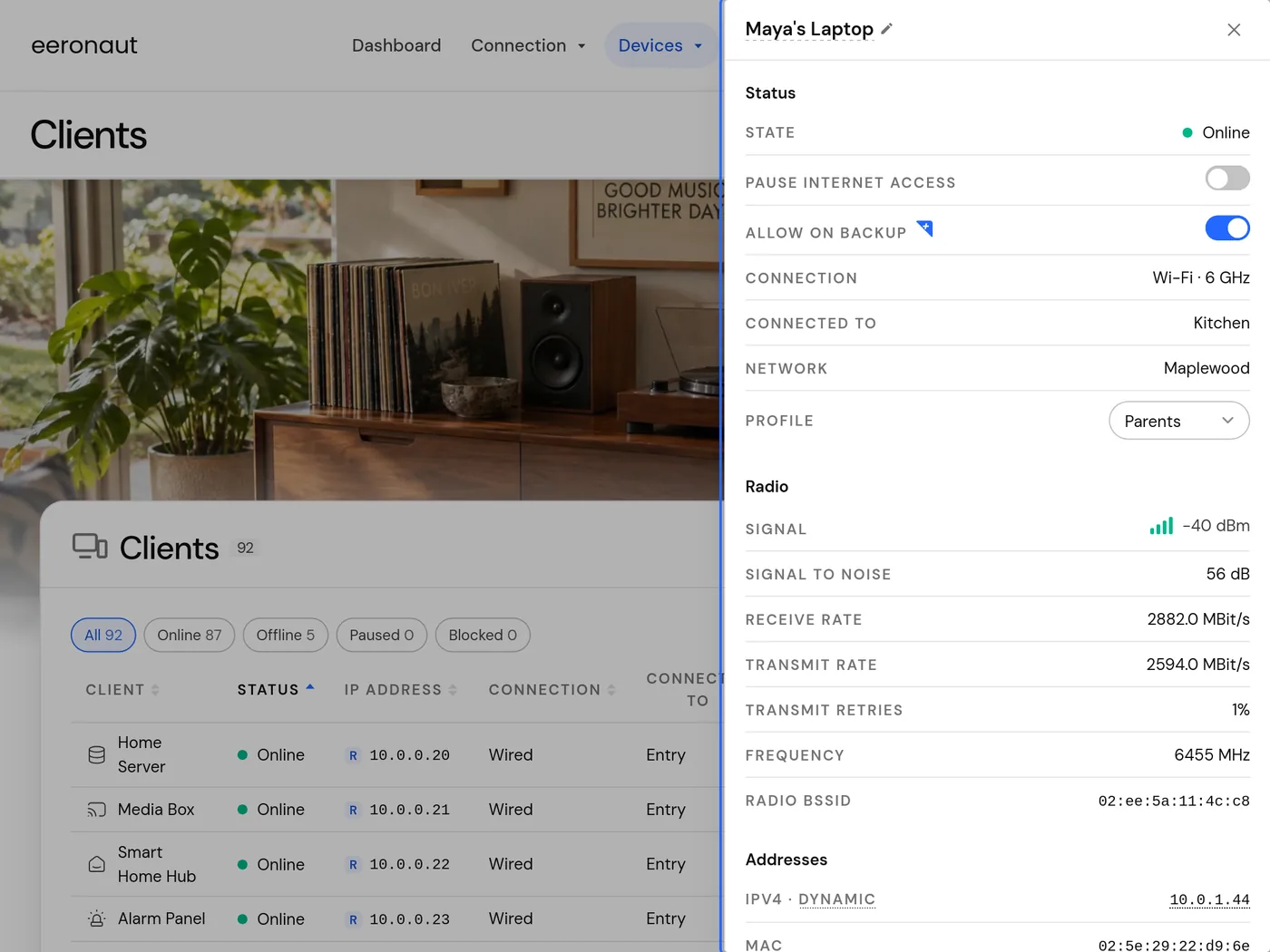Filter clients by Online 87
Viewport: 1270px width, 952px height.
[x=190, y=635]
